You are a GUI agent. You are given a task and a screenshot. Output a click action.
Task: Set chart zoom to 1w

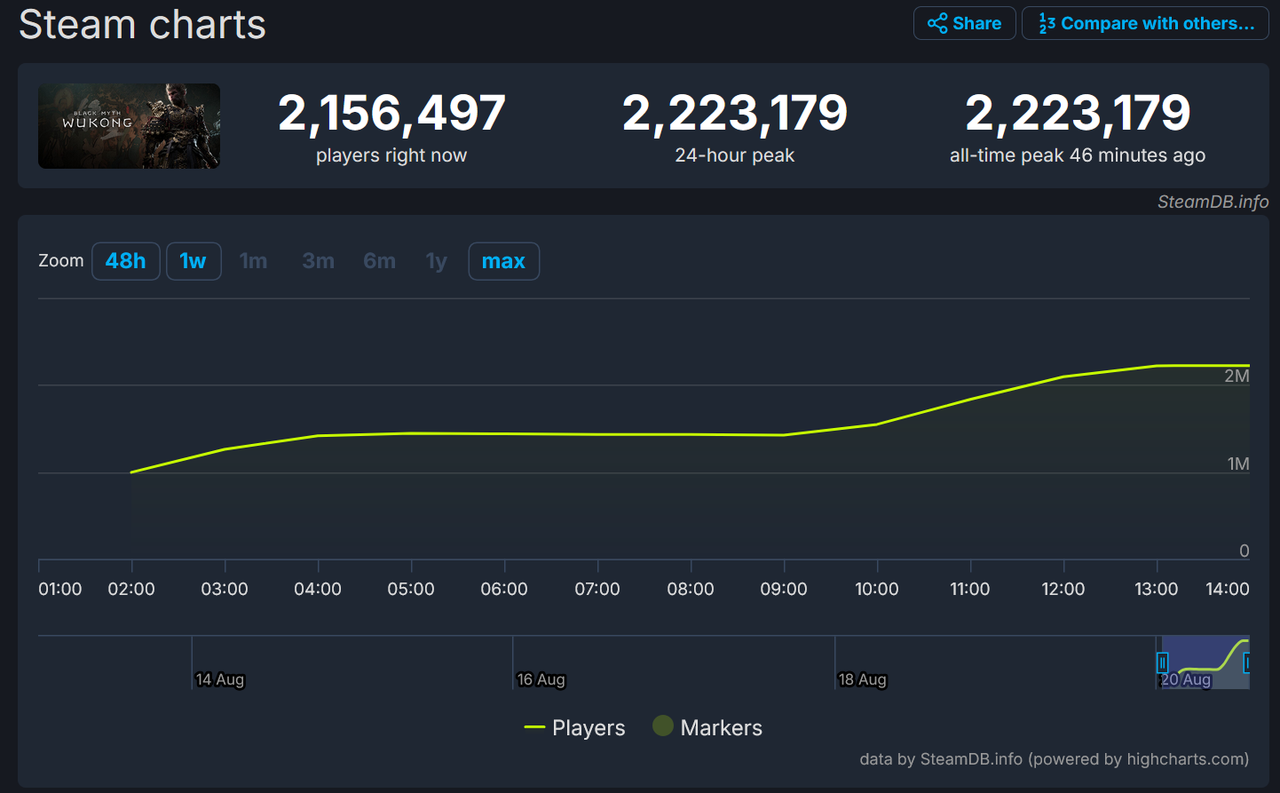click(193, 261)
